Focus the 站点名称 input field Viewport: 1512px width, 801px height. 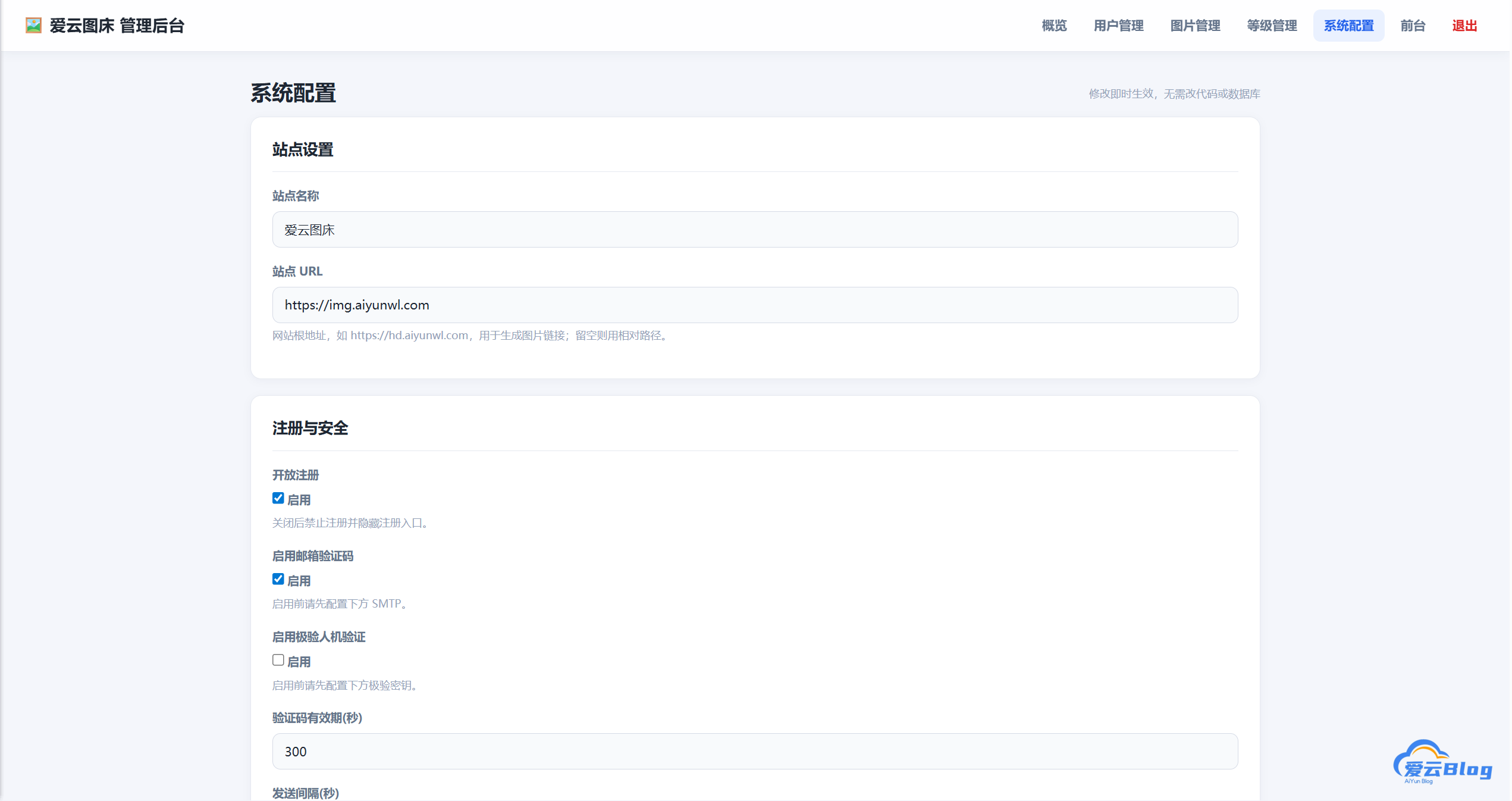(755, 230)
